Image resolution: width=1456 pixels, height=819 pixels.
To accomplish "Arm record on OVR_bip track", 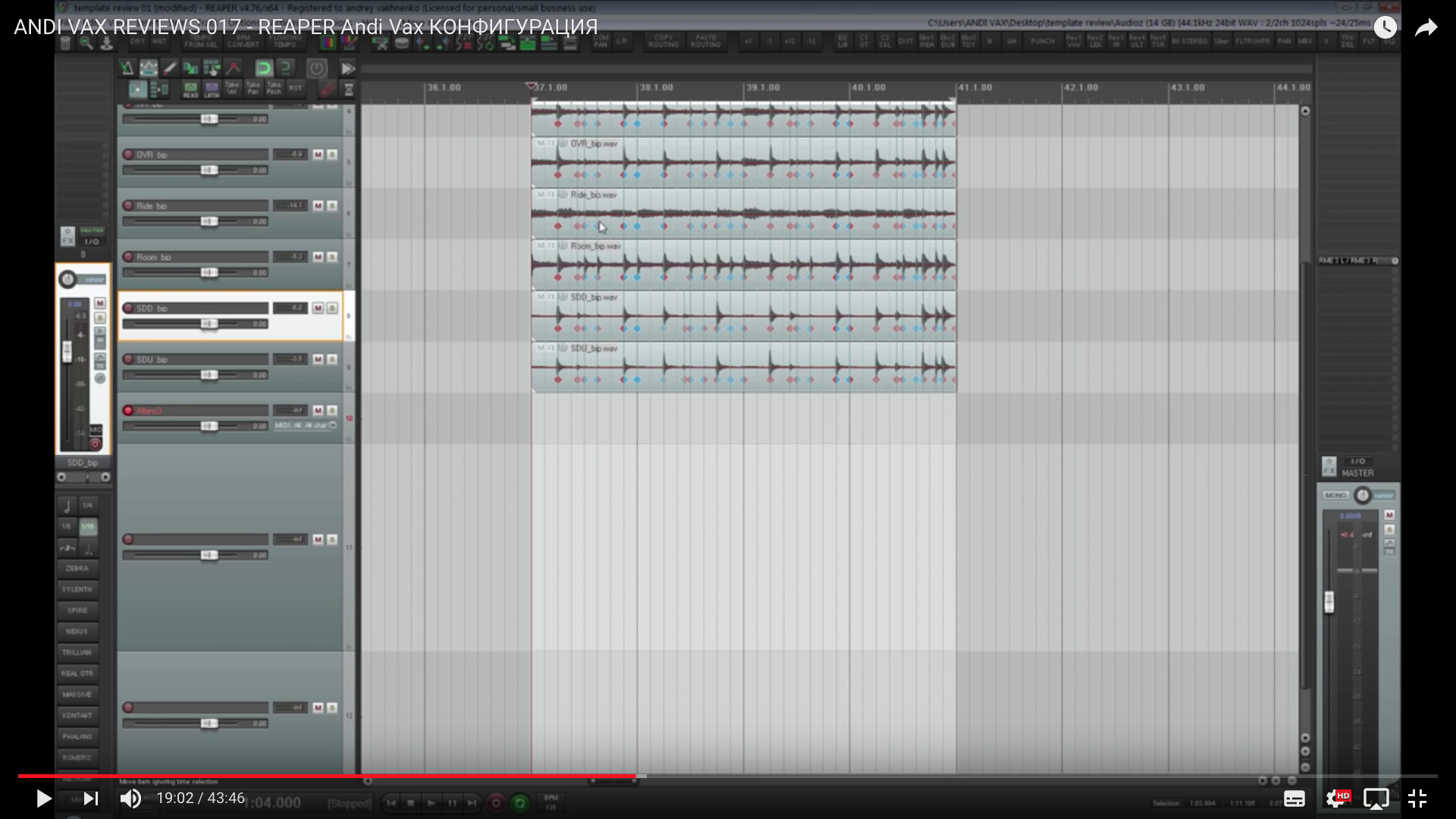I will [x=128, y=155].
